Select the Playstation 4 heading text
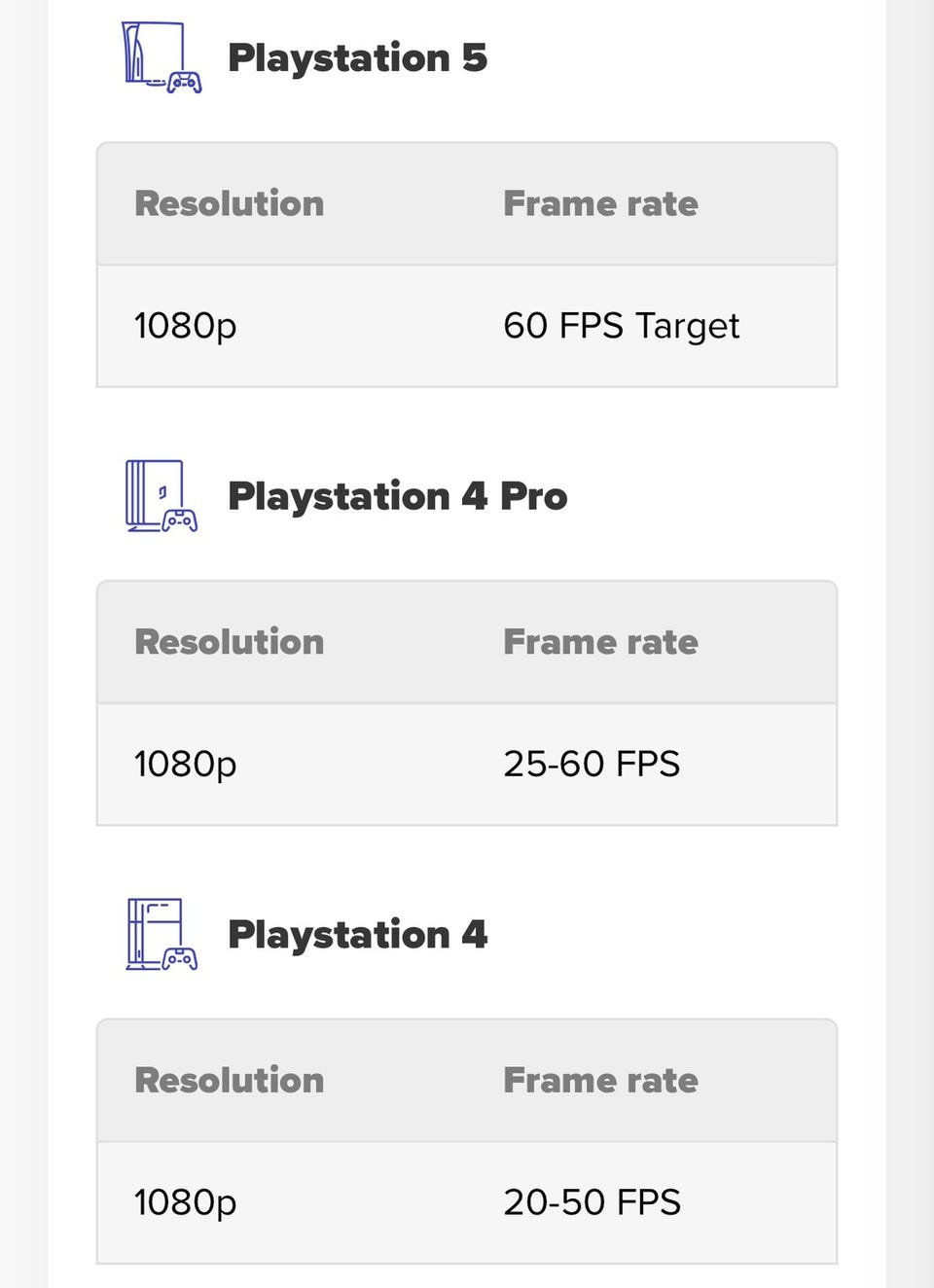 point(357,935)
